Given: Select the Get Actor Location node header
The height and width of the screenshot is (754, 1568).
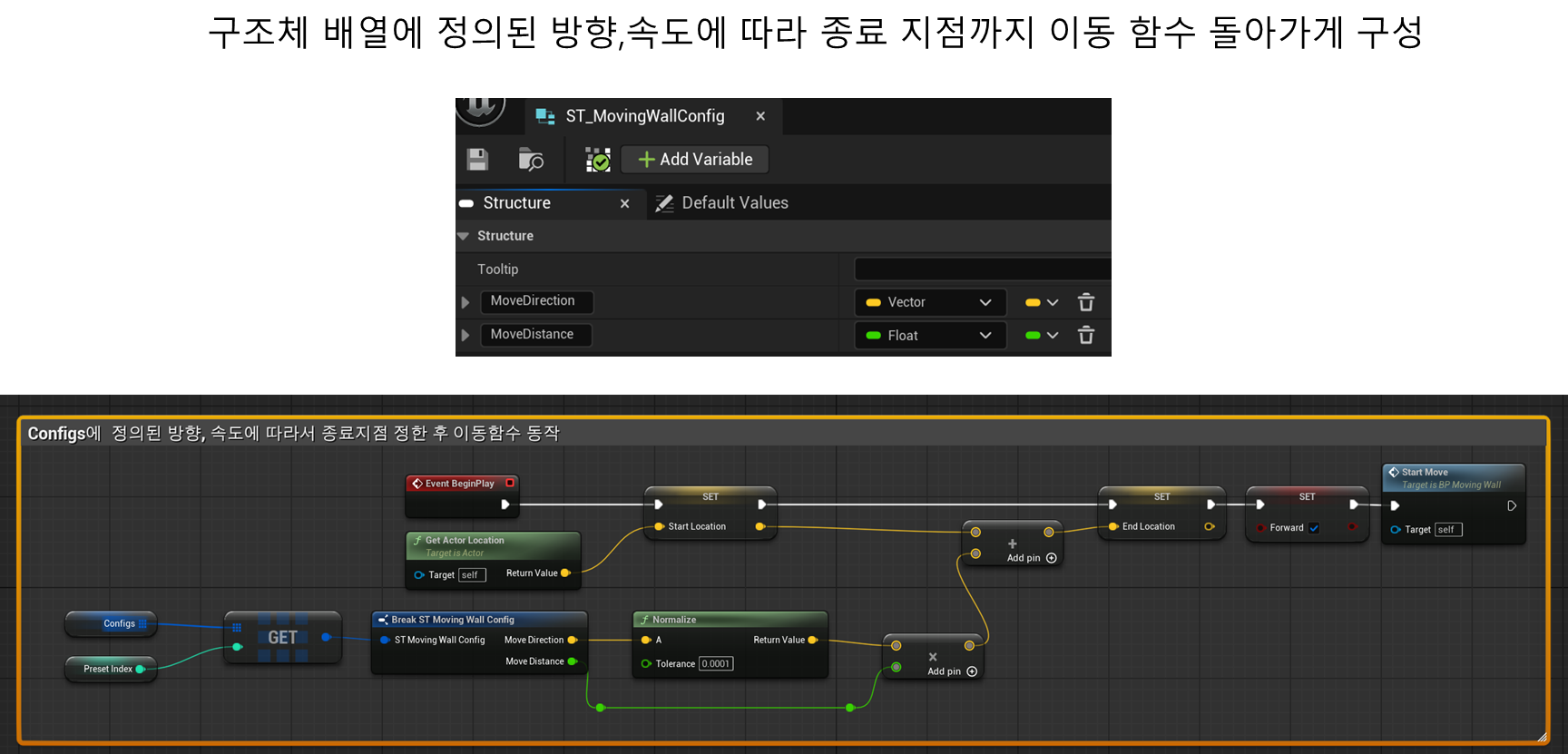Looking at the screenshot, I should click(493, 545).
